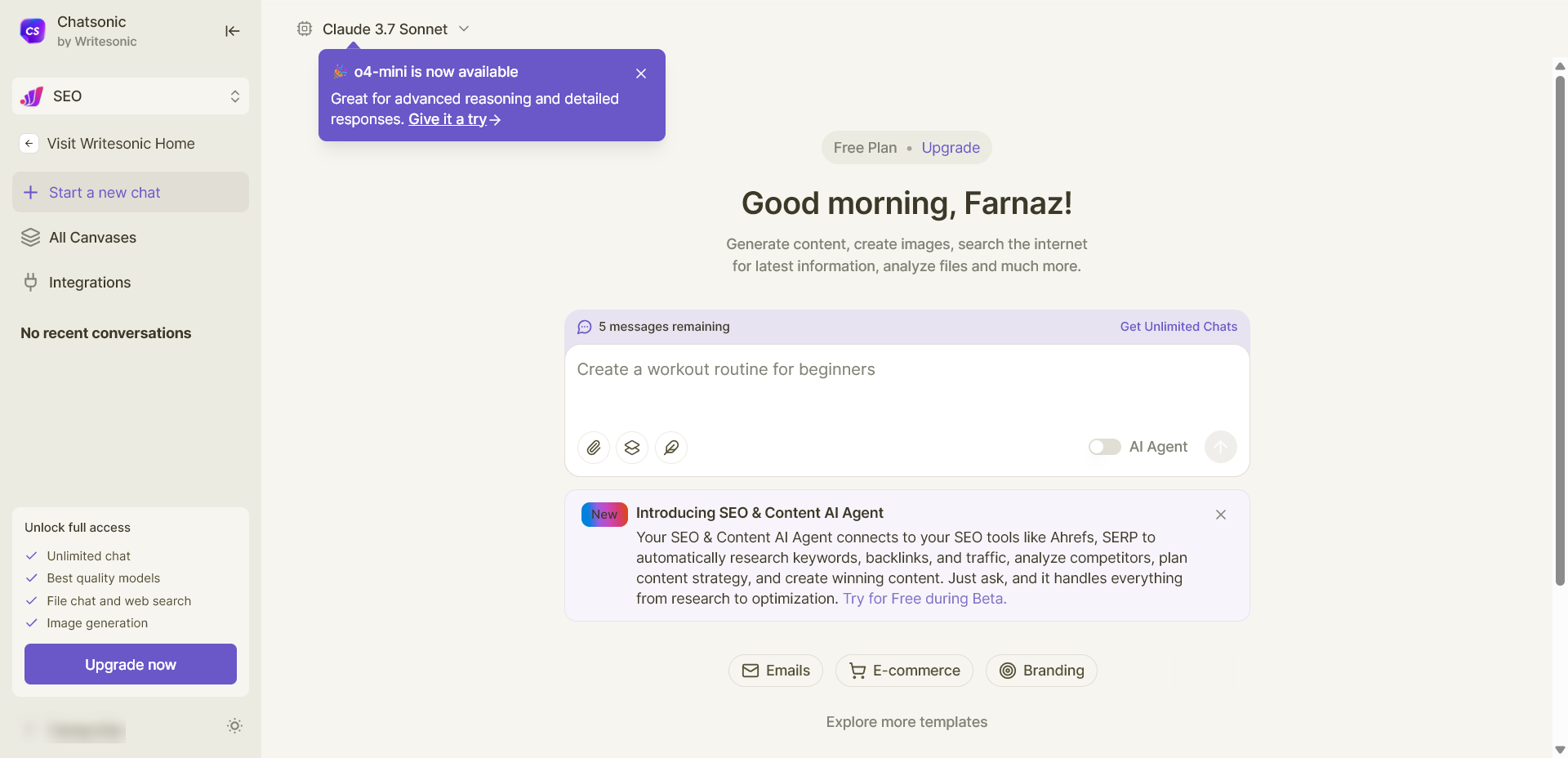Start a new chat
Screen dimensions: 1568x758
coord(131,192)
